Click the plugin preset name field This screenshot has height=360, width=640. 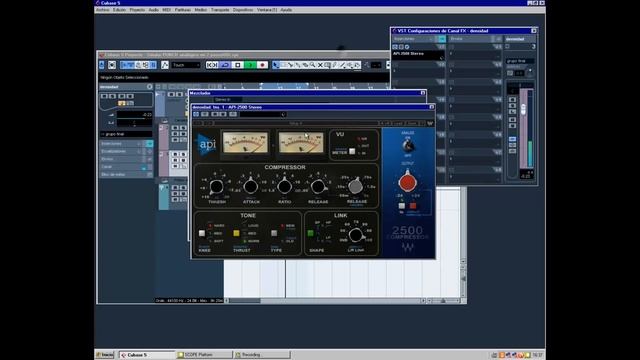click(263, 114)
